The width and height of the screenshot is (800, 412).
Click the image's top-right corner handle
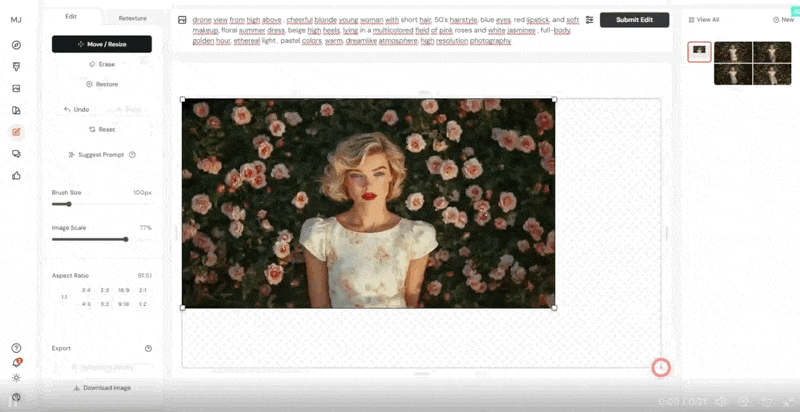555,99
